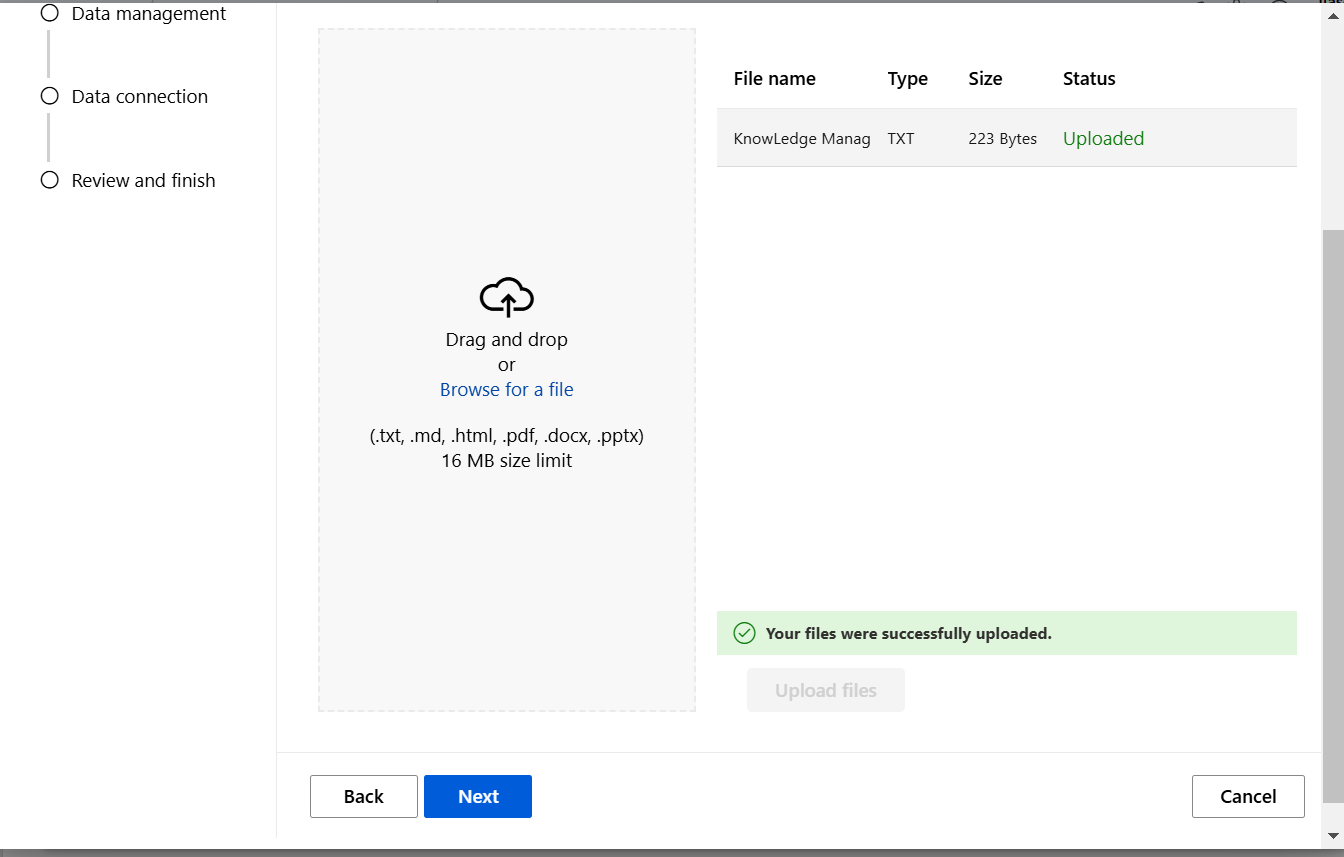Select the KnowLedge Manag file name cell
This screenshot has width=1344, height=857.
tap(802, 139)
